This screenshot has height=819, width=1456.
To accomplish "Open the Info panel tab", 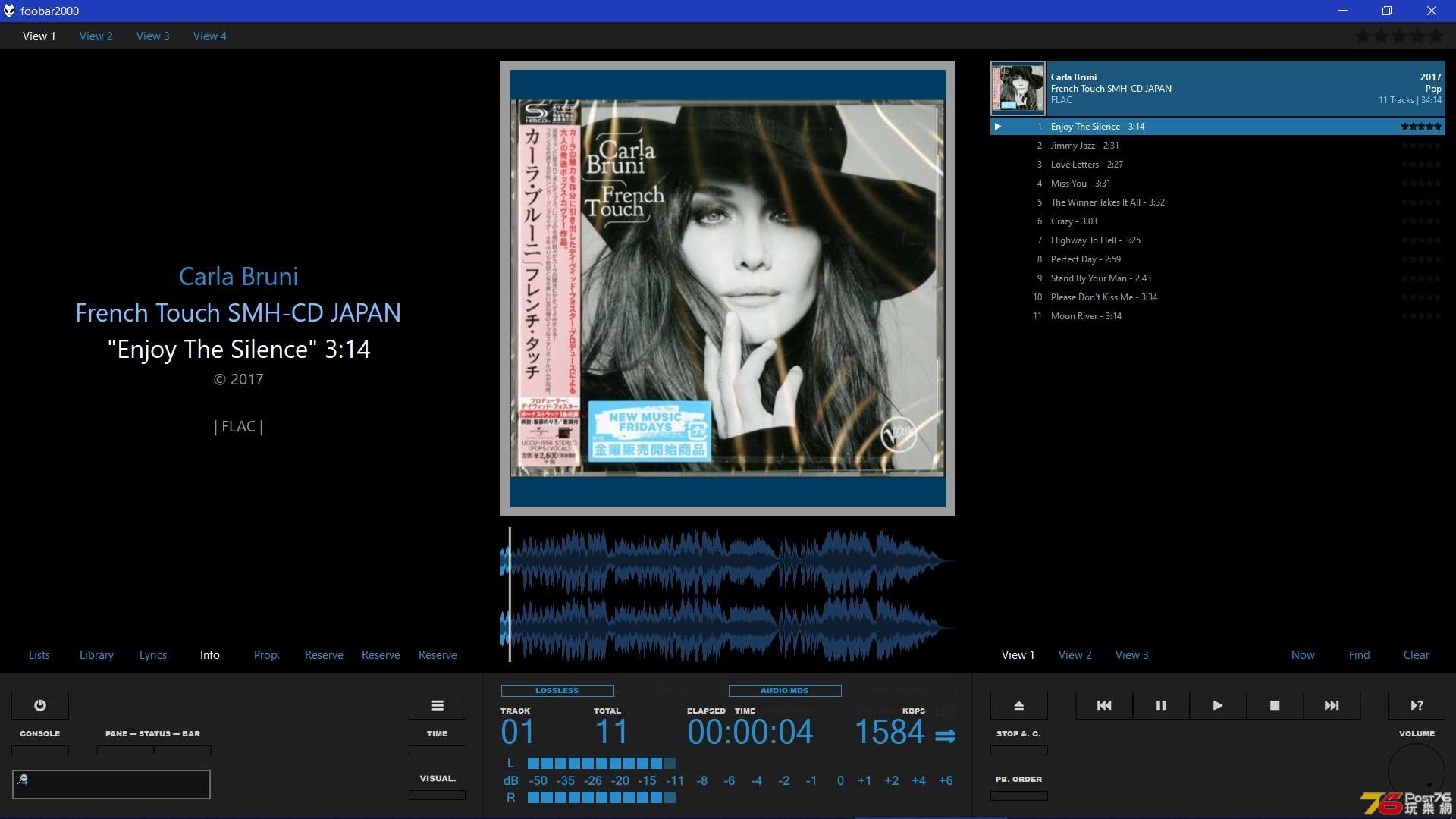I will coord(210,654).
